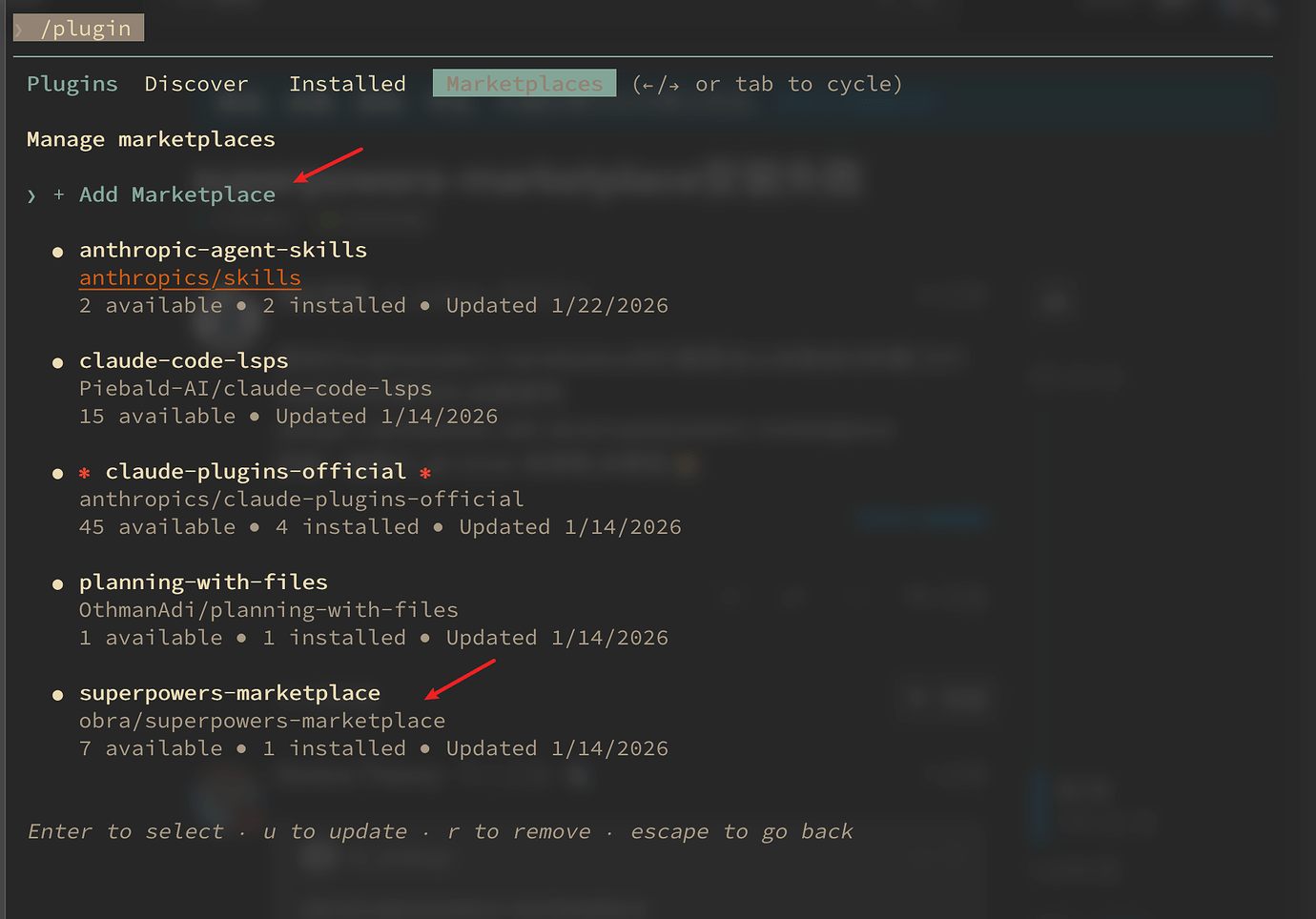Select the superpowers-marketplace entry name

230,692
